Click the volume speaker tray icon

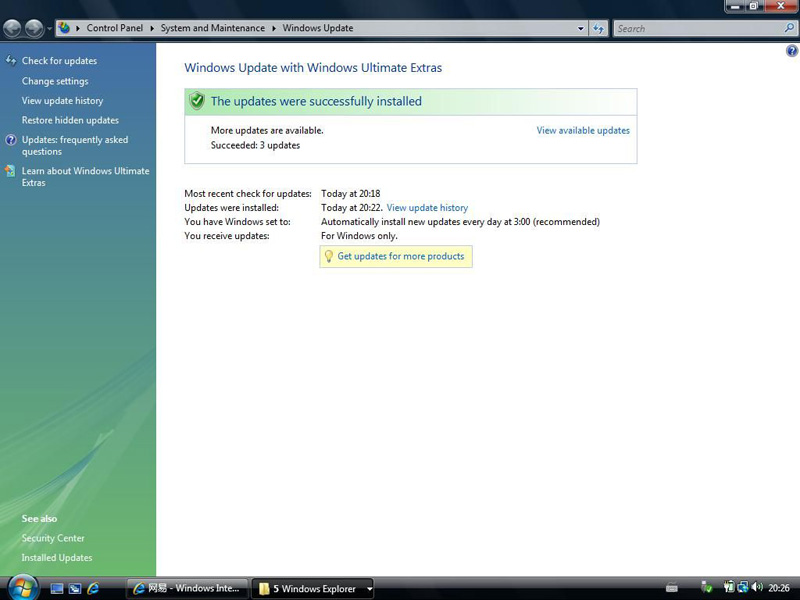[757, 588]
